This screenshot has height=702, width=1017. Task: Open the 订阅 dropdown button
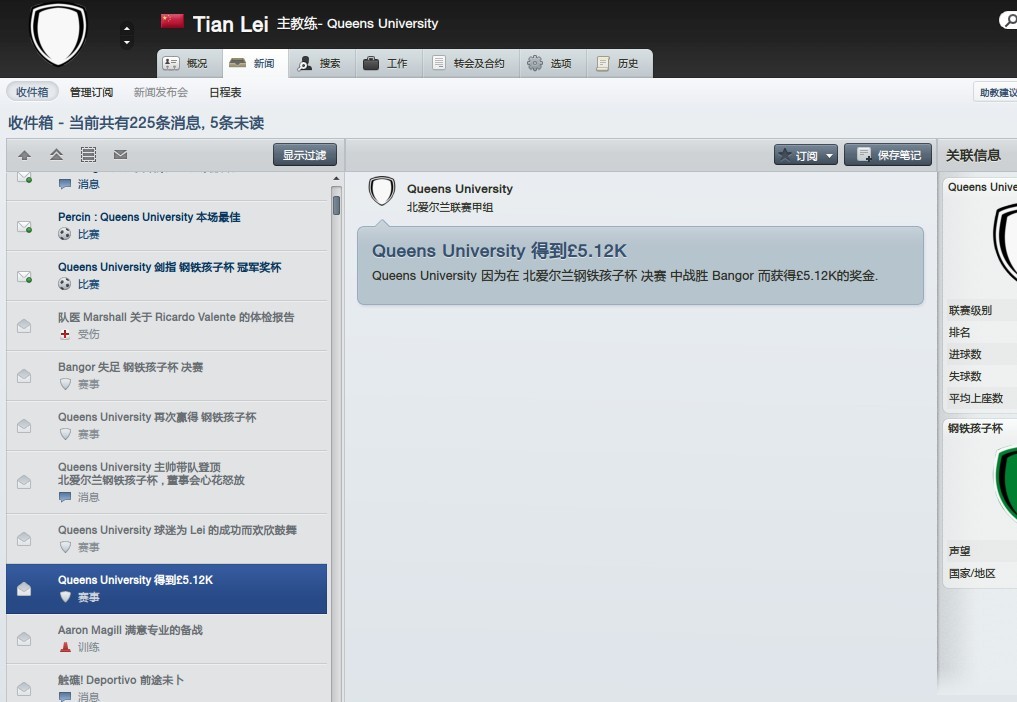(806, 155)
